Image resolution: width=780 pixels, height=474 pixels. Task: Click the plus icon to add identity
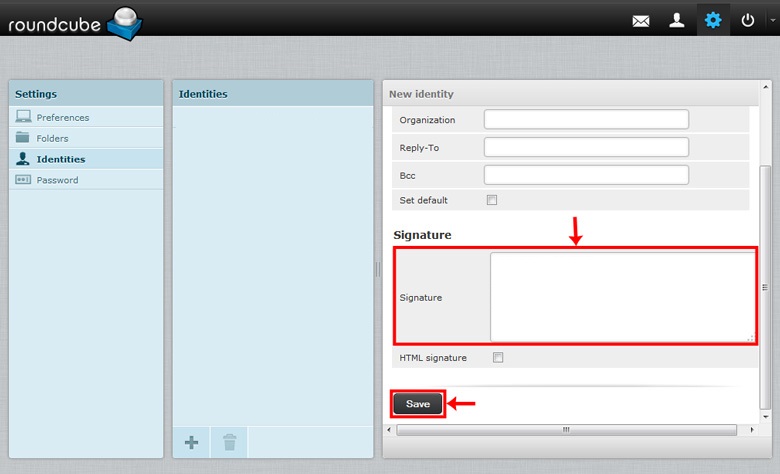[x=191, y=441]
